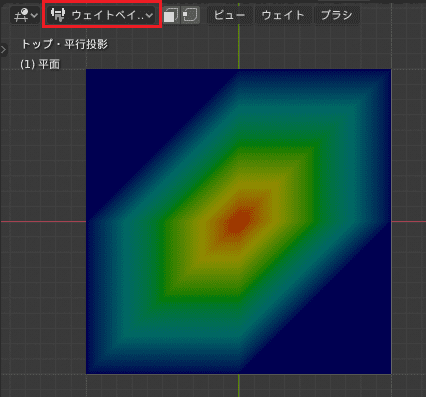This screenshot has height=397, width=426.
Task: Expand the toolbar arrow at left edge
Action: (3, 50)
